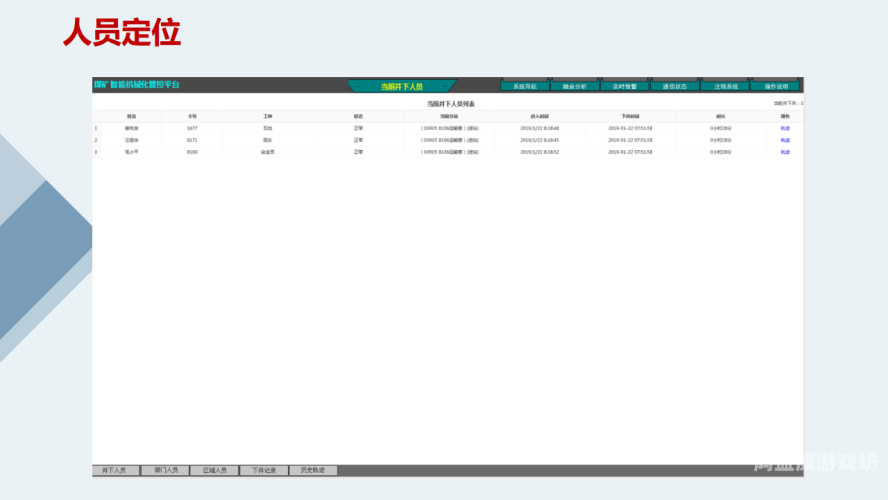The height and width of the screenshot is (500, 888).
Task: Open the 轨迹 link in row 1
Action: tap(785, 129)
